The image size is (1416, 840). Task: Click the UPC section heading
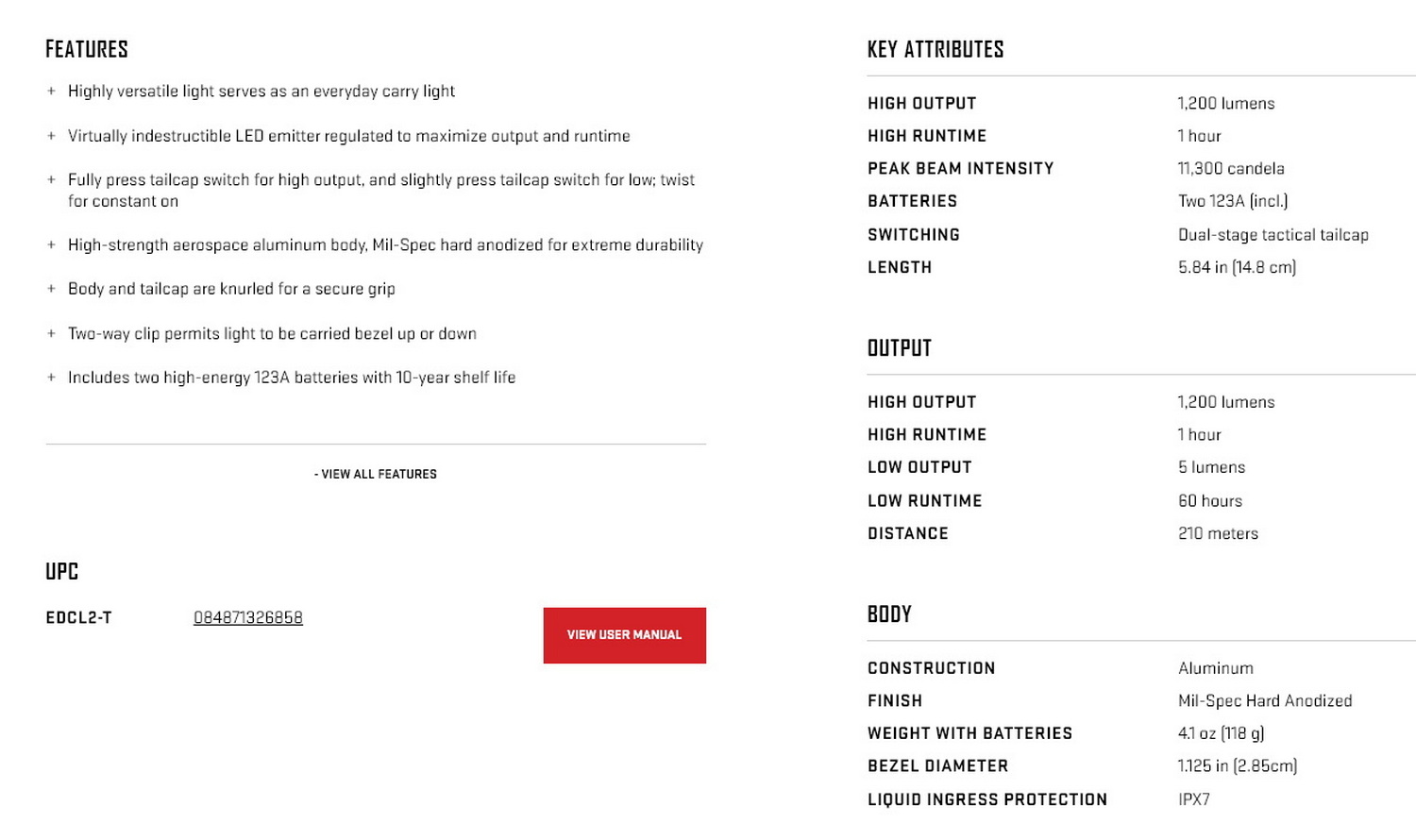tap(62, 571)
